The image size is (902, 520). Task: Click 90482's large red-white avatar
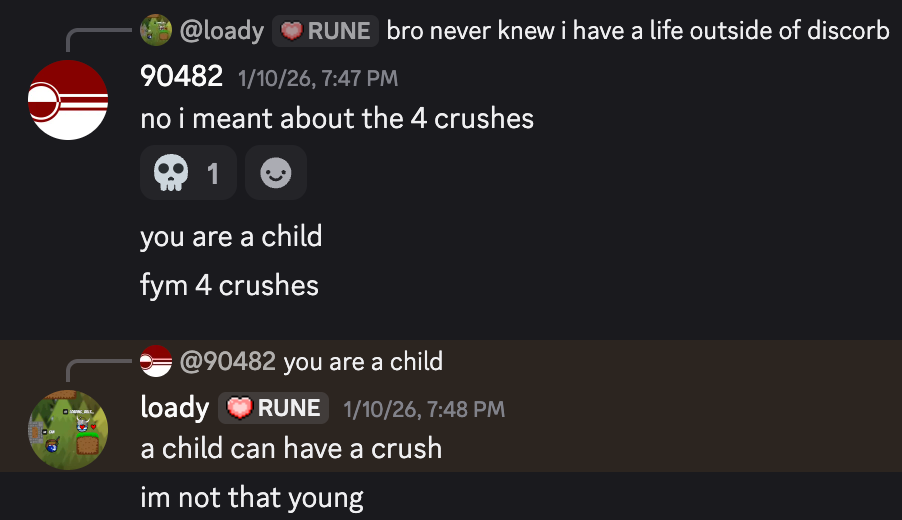coord(68,100)
